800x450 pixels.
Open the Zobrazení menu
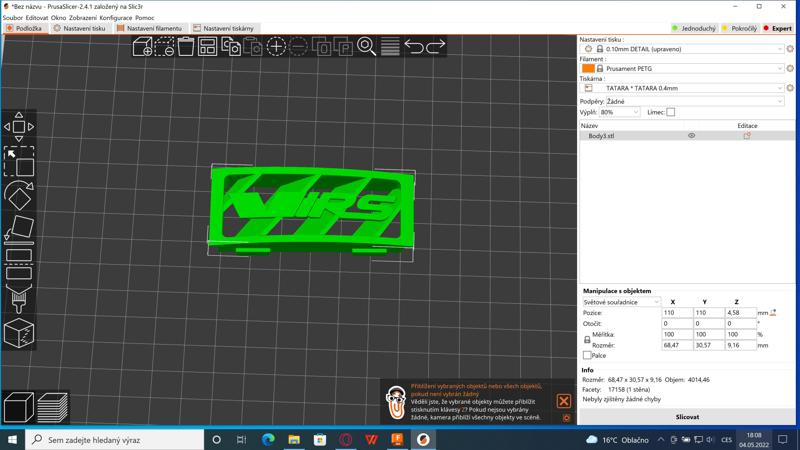pyautogui.click(x=83, y=17)
